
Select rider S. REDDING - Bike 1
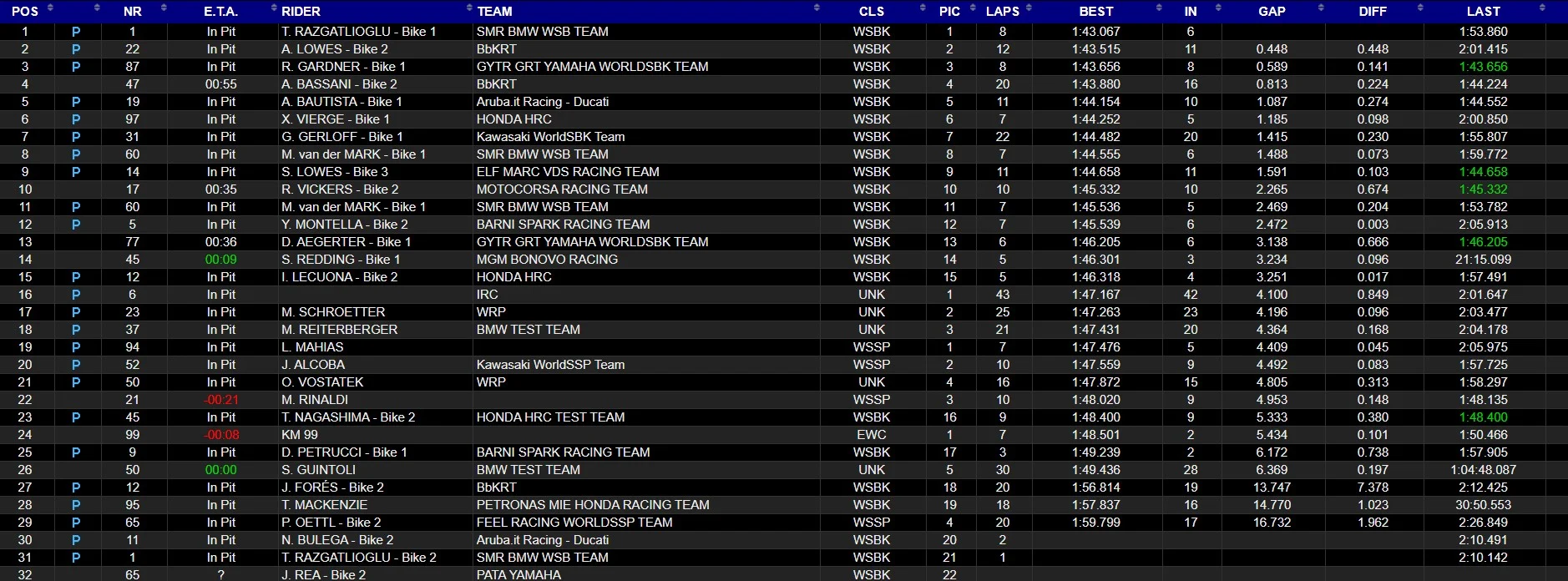point(341,260)
